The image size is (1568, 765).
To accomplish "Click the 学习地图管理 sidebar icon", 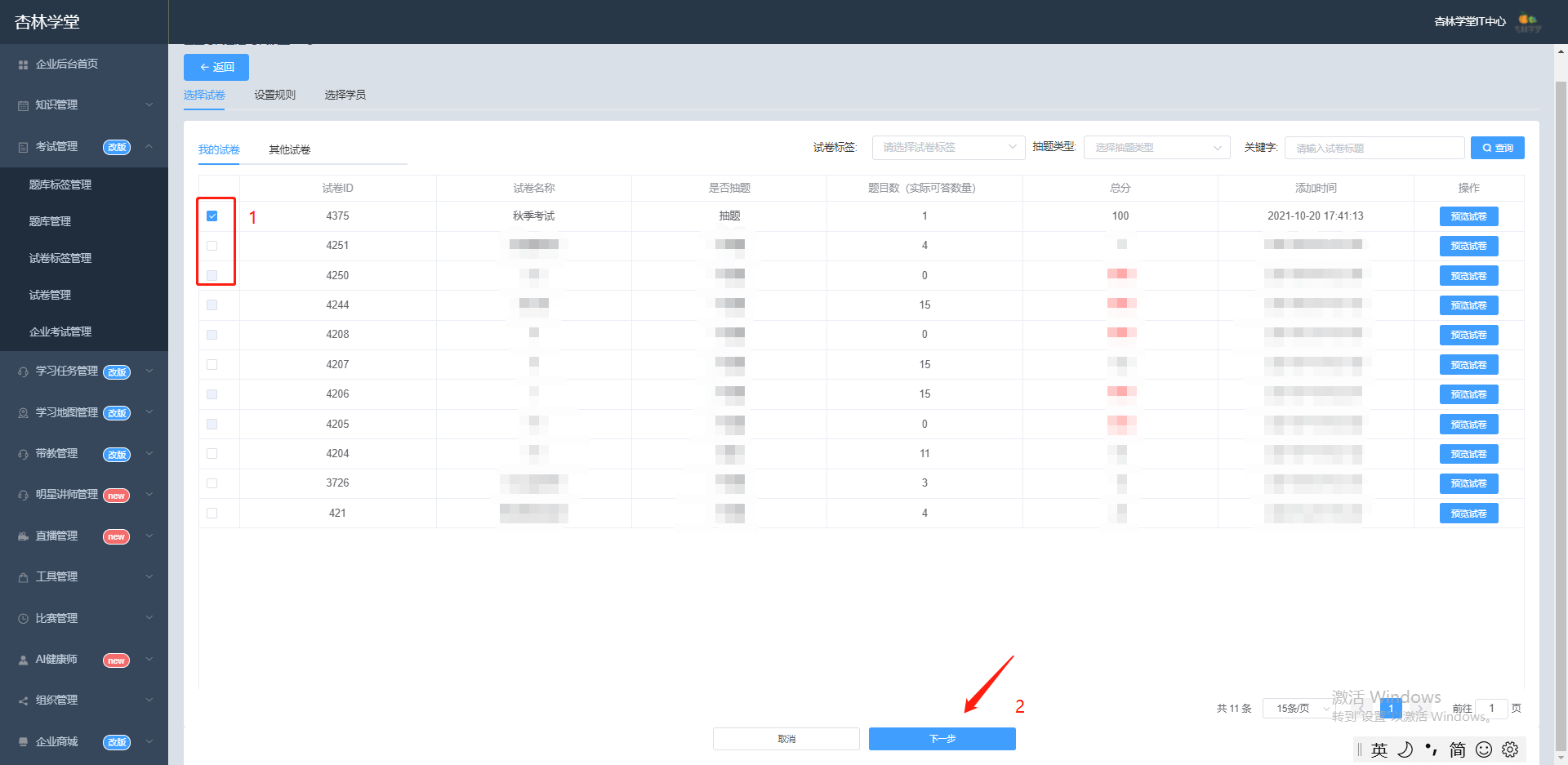I will click(23, 413).
